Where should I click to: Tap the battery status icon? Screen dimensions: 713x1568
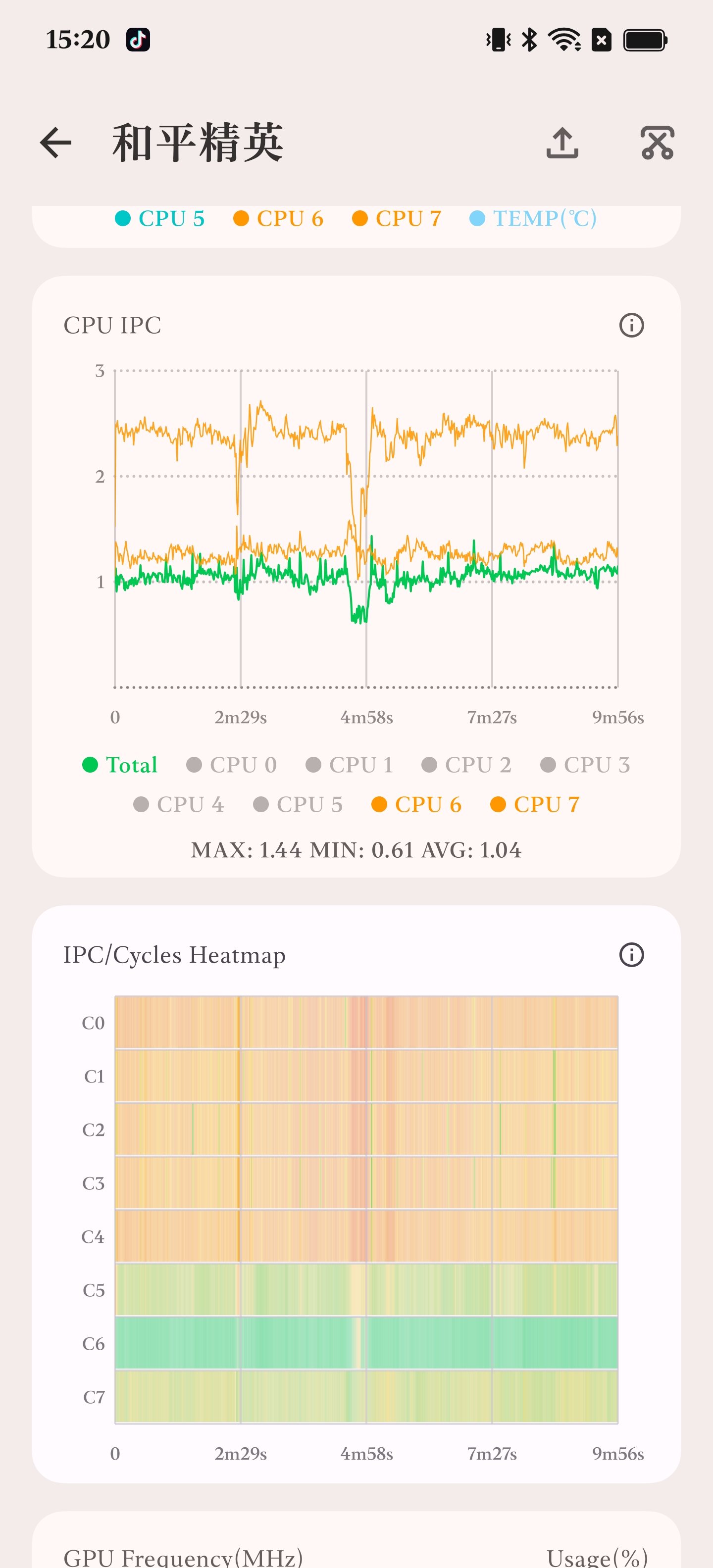pos(645,40)
